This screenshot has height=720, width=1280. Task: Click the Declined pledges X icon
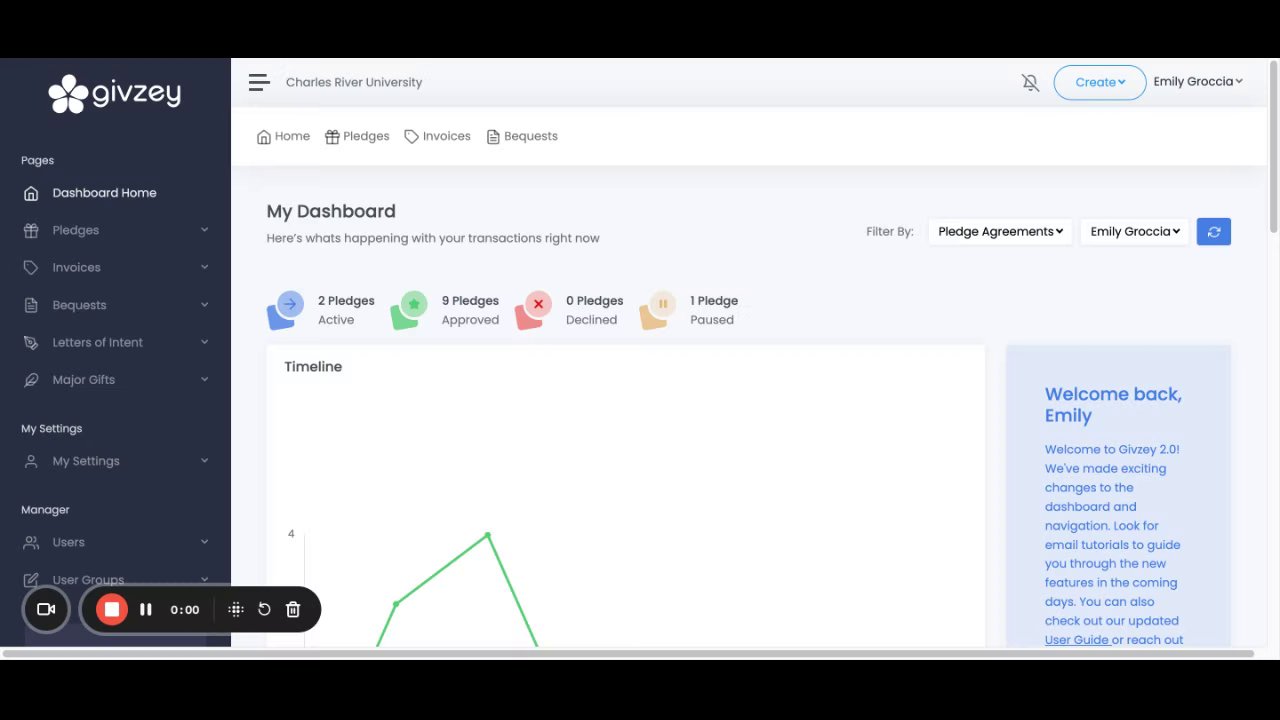tap(534, 309)
